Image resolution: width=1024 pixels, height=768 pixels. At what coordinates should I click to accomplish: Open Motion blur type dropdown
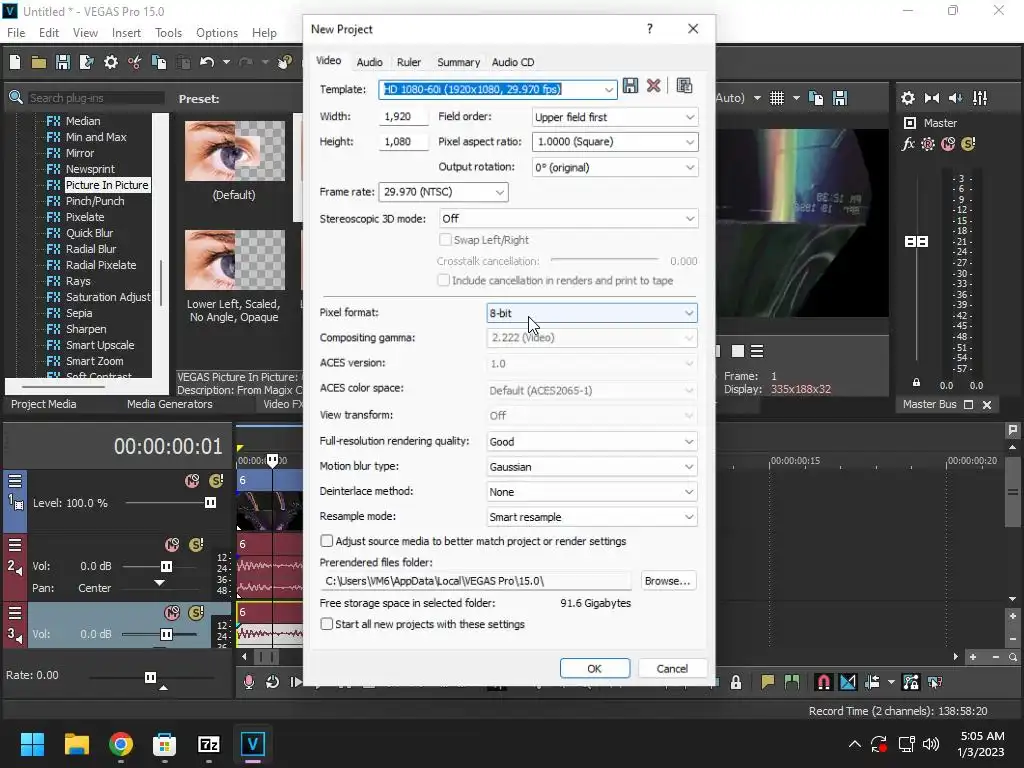pos(592,466)
